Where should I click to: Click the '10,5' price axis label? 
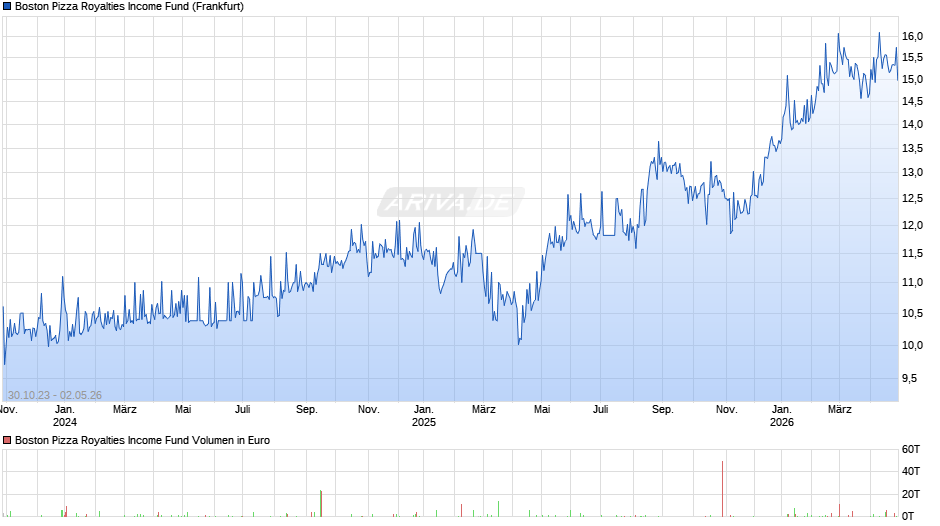tap(912, 313)
